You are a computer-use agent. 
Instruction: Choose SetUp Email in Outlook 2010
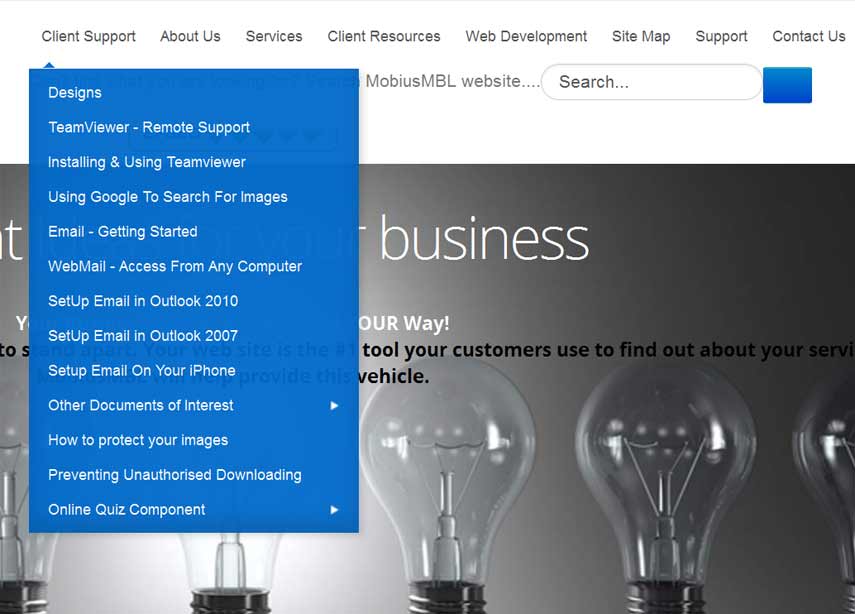click(143, 301)
